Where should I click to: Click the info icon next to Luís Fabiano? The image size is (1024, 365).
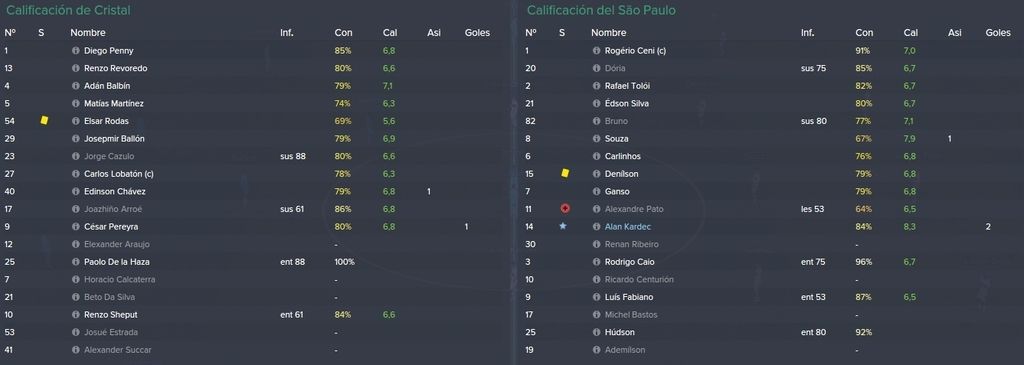click(596, 297)
